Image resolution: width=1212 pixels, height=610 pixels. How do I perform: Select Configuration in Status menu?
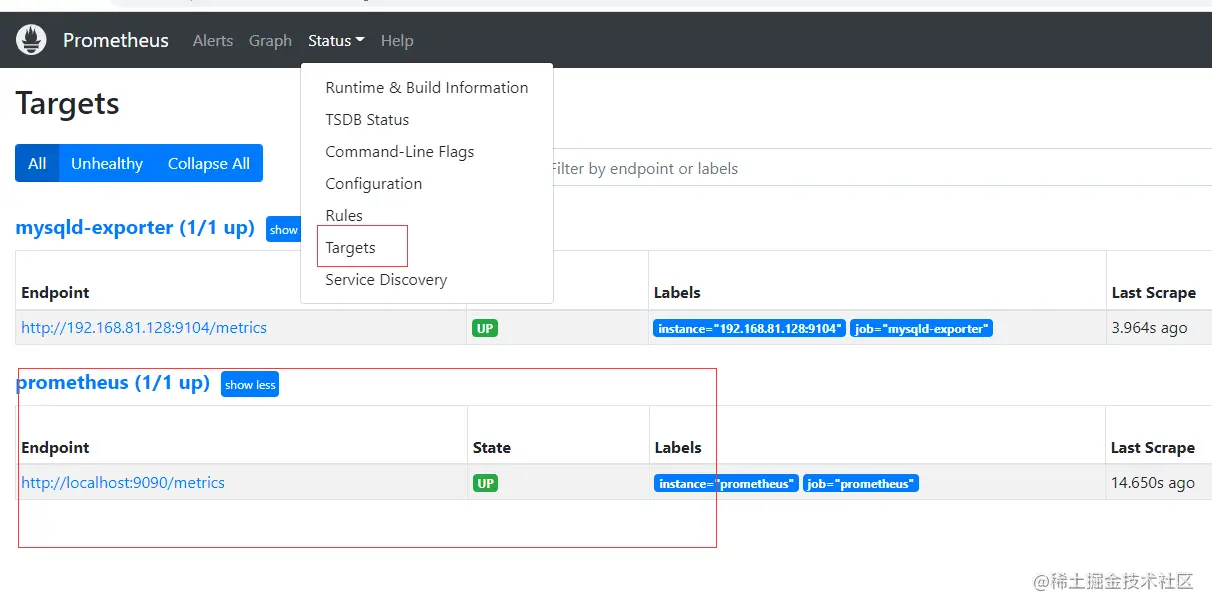pos(427,184)
